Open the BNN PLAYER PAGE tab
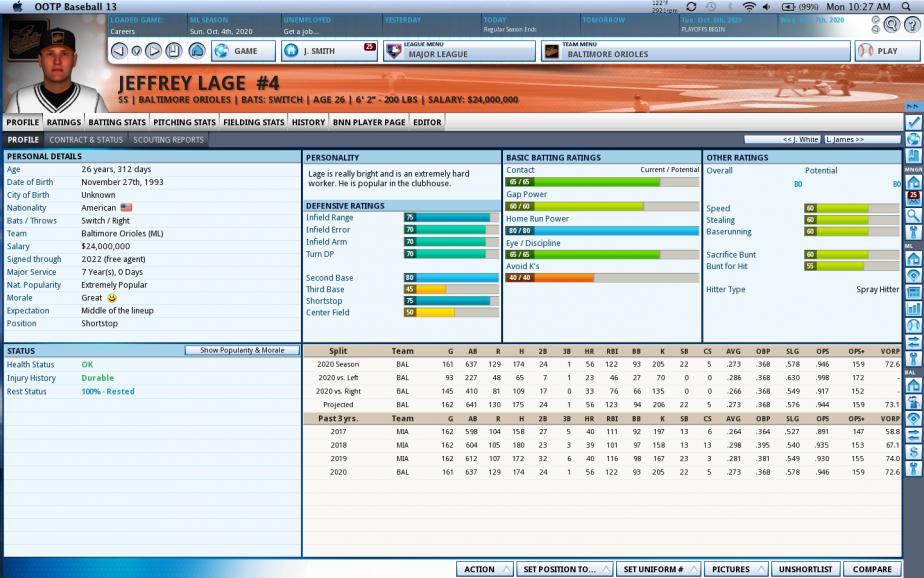The height and width of the screenshot is (578, 924). [369, 122]
